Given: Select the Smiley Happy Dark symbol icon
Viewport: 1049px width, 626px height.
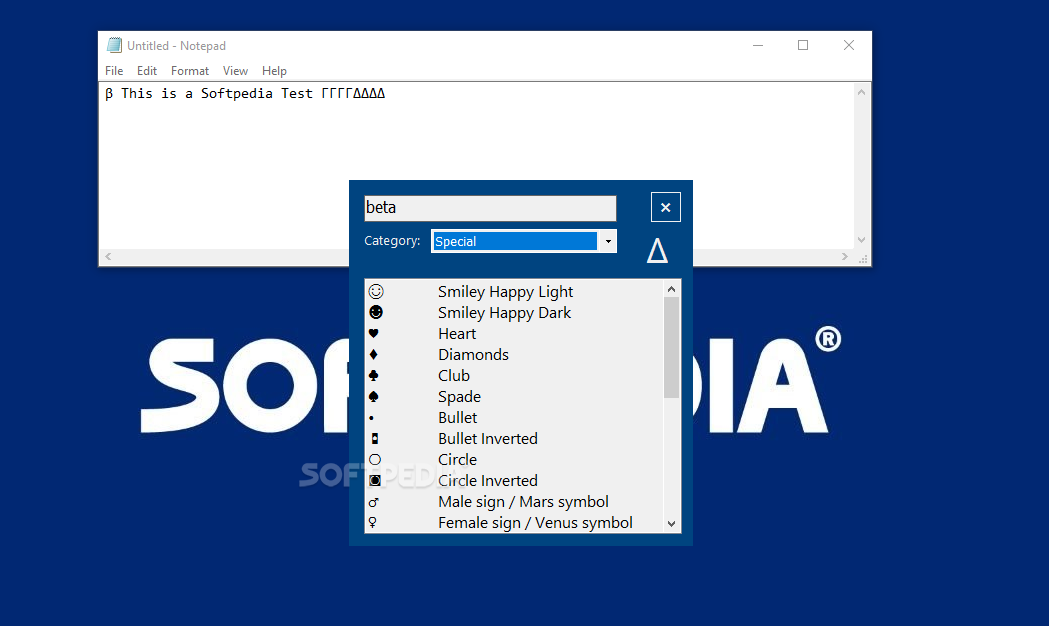Looking at the screenshot, I should [x=376, y=312].
